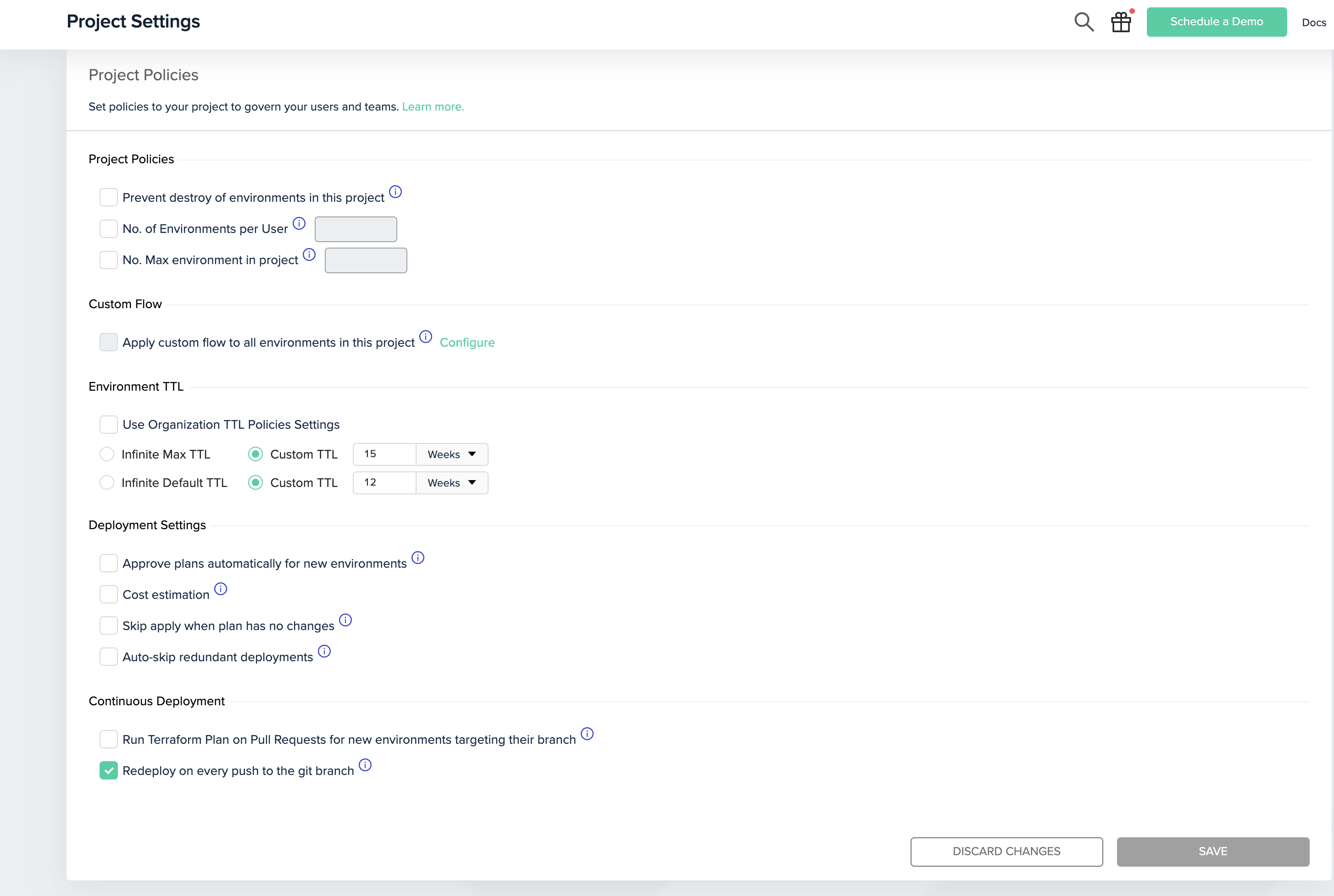Click info icon next to Redeploy on every push
This screenshot has width=1334, height=896.
click(x=365, y=764)
